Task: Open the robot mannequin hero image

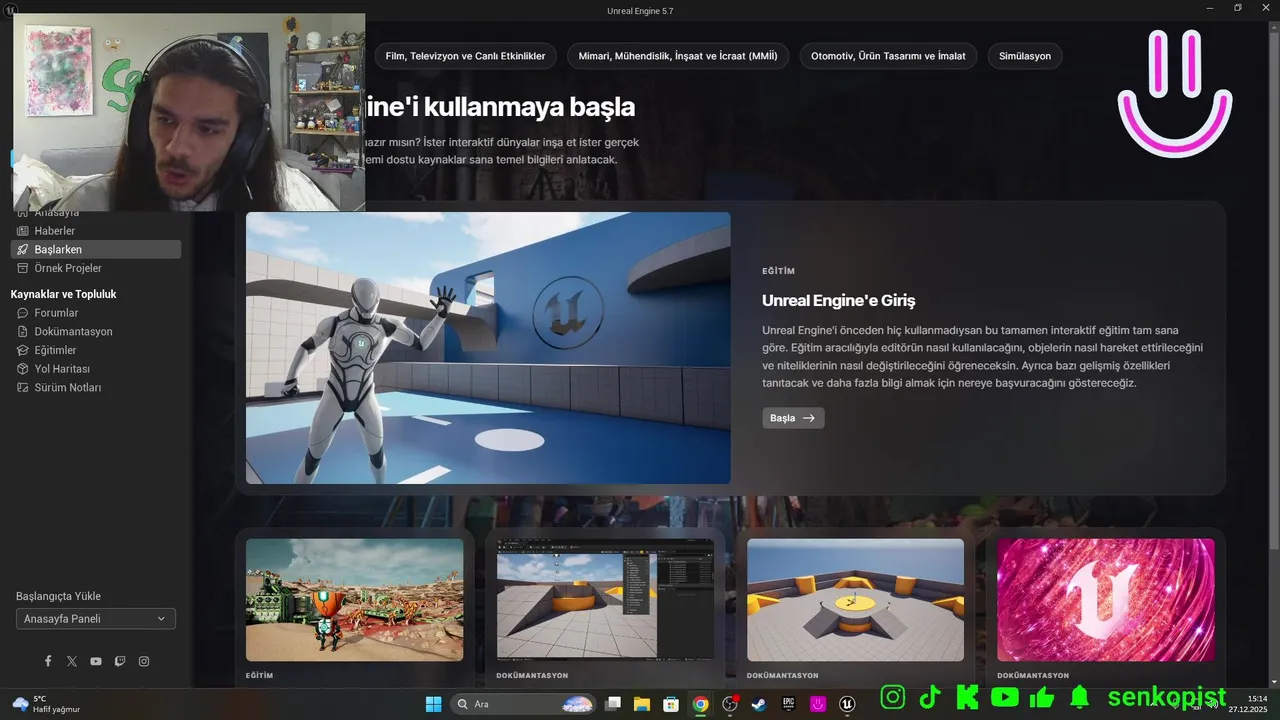Action: (x=488, y=348)
